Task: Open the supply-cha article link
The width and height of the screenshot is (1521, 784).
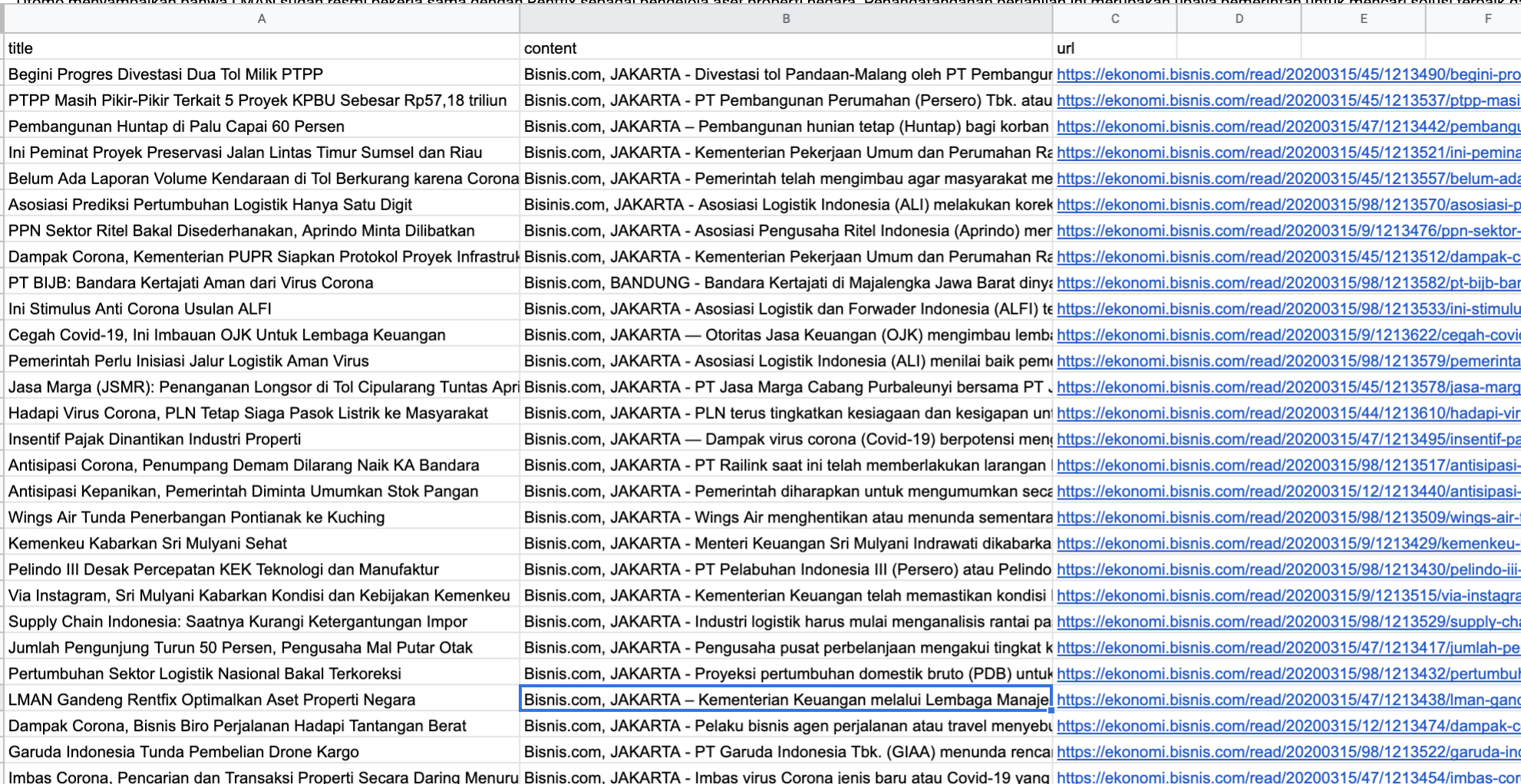Action: click(x=1288, y=622)
